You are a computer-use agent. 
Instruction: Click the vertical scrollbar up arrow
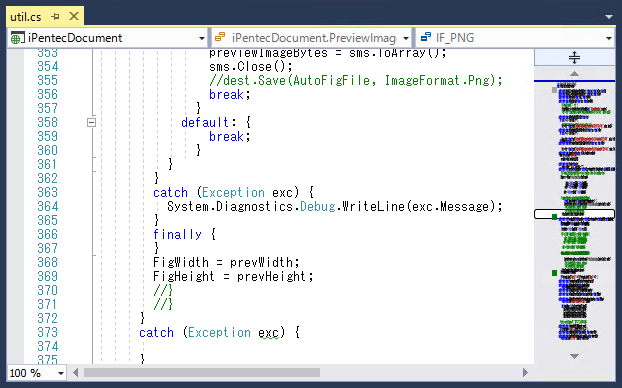tap(574, 73)
